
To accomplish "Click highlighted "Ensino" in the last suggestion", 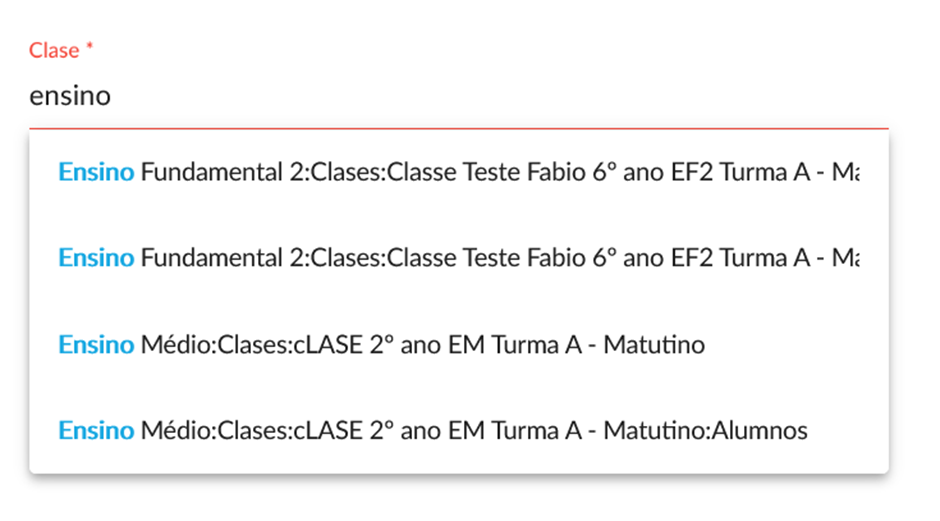I will (96, 431).
